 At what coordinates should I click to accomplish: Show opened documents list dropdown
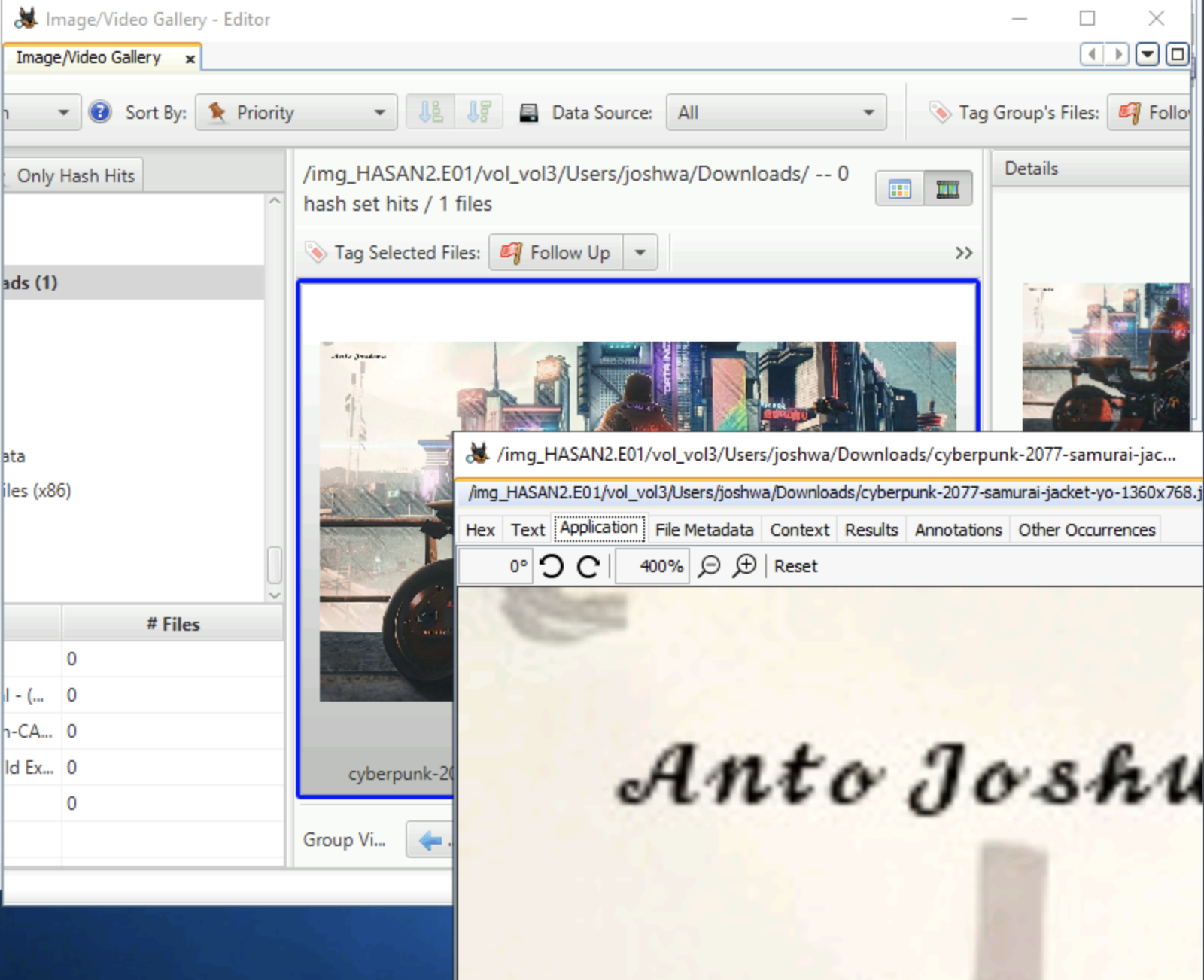tap(1147, 55)
